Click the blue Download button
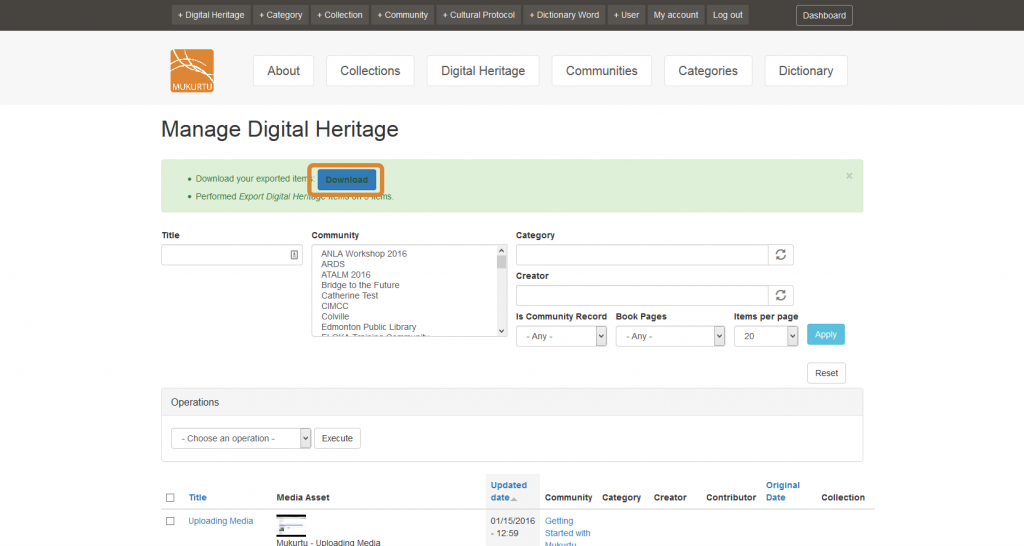The image size is (1024, 546). [x=347, y=180]
